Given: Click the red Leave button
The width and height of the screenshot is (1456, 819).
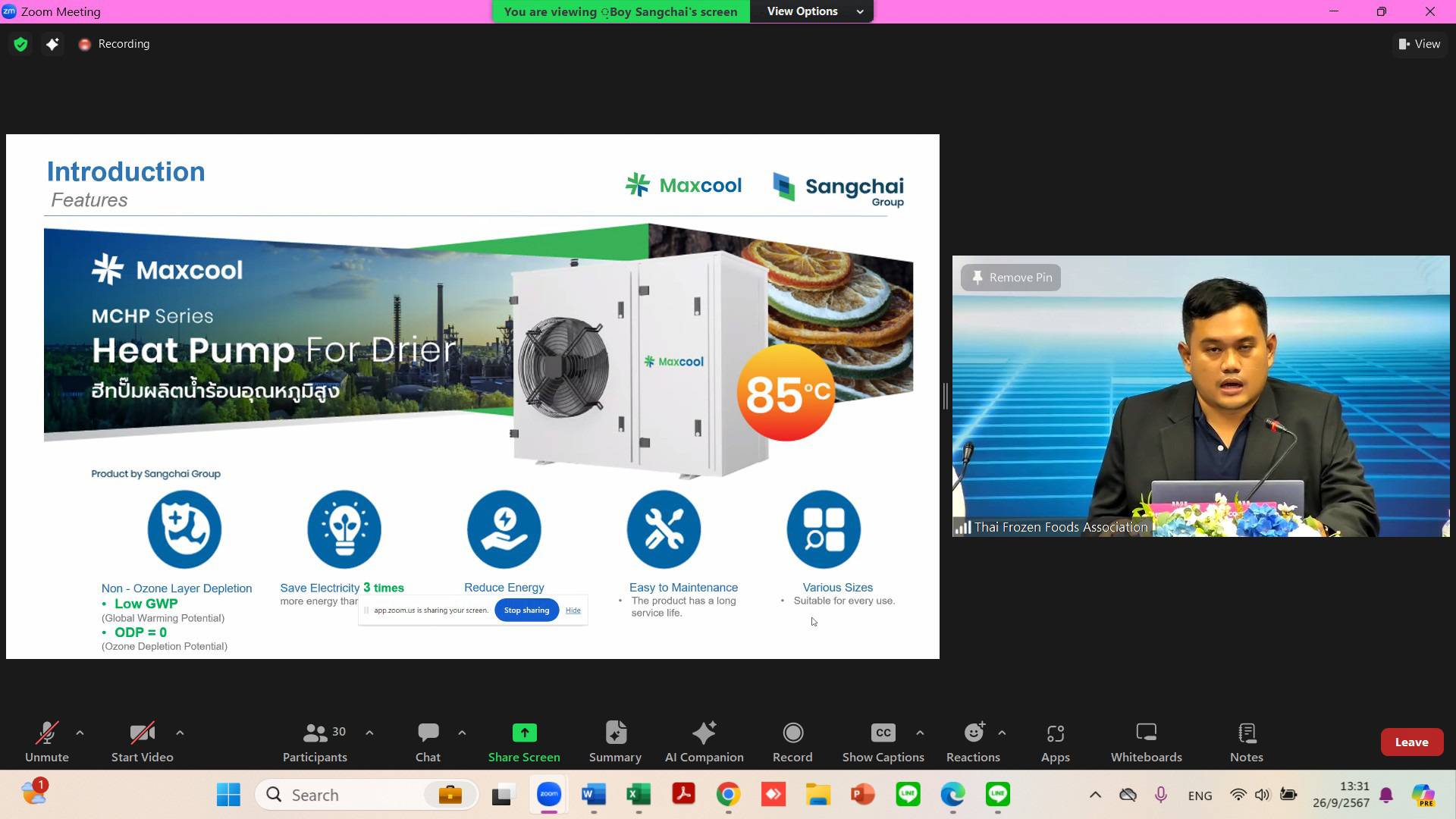Looking at the screenshot, I should tap(1410, 742).
